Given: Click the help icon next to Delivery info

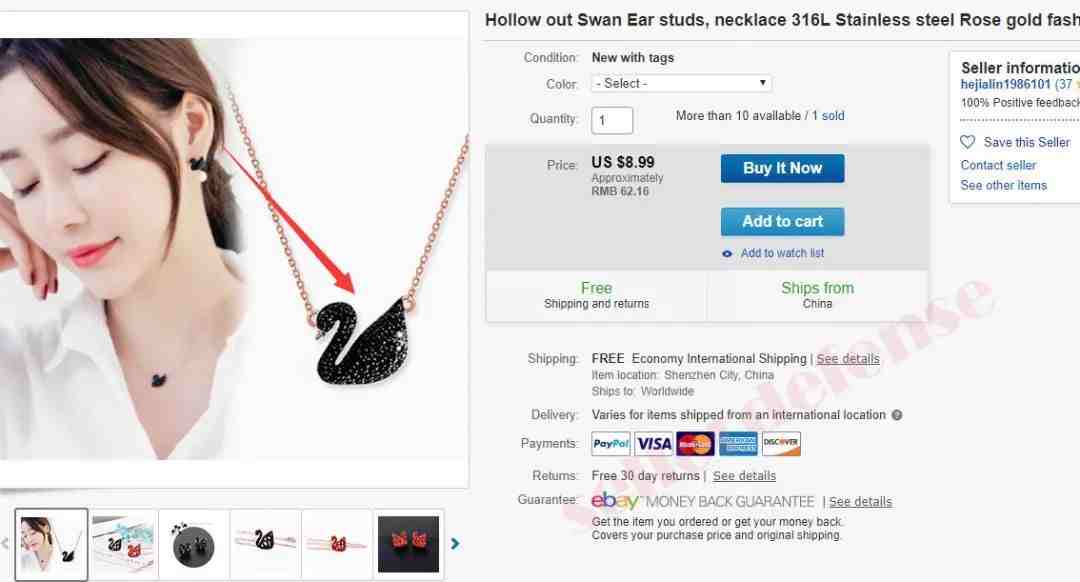Looking at the screenshot, I should (x=897, y=415).
